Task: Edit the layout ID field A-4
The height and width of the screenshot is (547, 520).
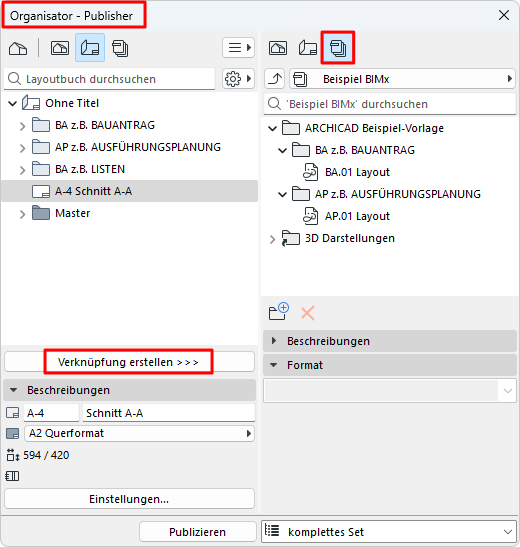Action: coord(52,413)
